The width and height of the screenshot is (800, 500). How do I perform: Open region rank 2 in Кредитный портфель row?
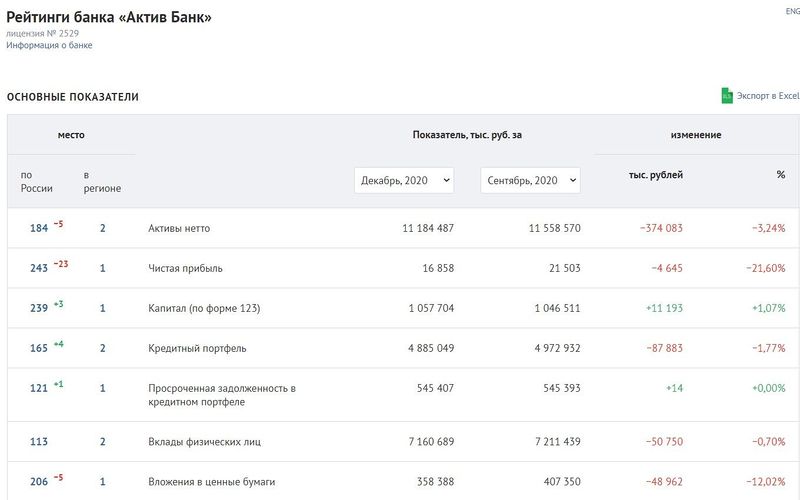[x=103, y=348]
